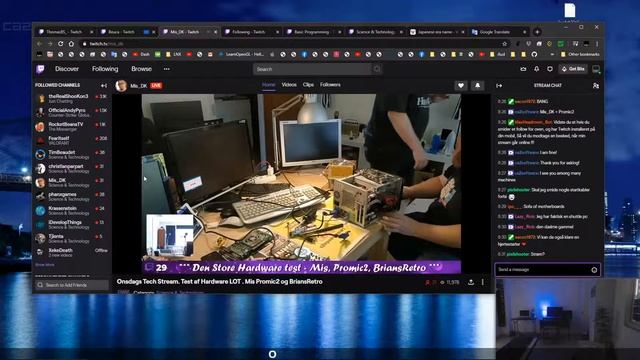Click the Get Bits button
The height and width of the screenshot is (360, 640).
click(573, 69)
